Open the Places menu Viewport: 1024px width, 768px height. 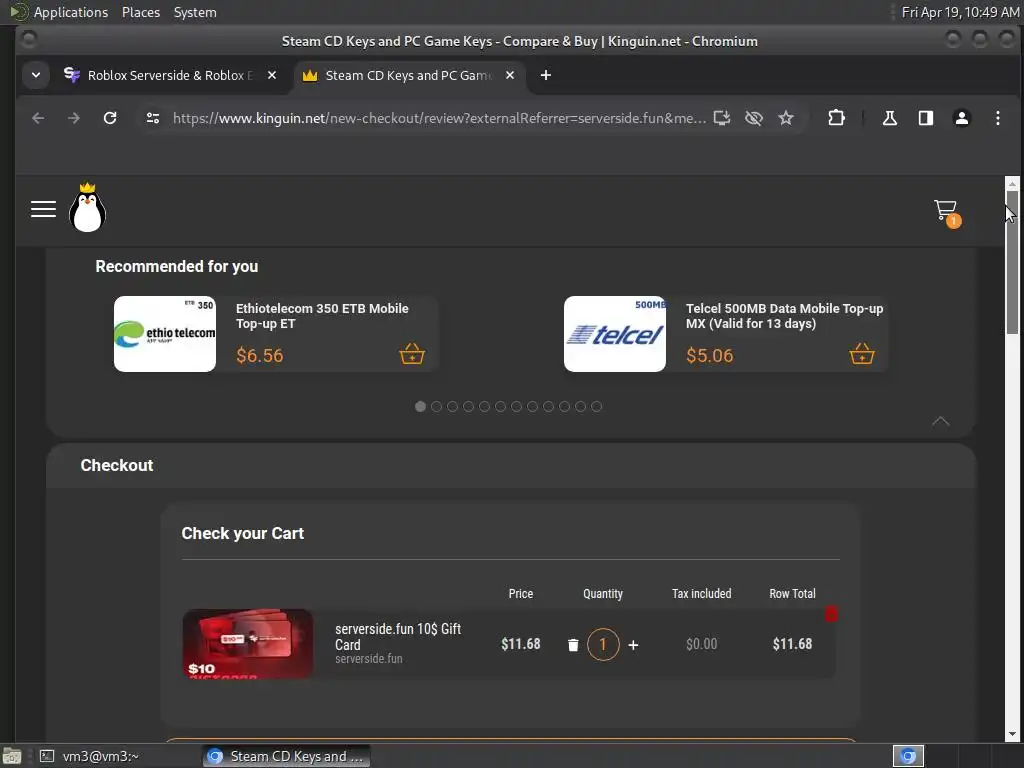pyautogui.click(x=140, y=12)
